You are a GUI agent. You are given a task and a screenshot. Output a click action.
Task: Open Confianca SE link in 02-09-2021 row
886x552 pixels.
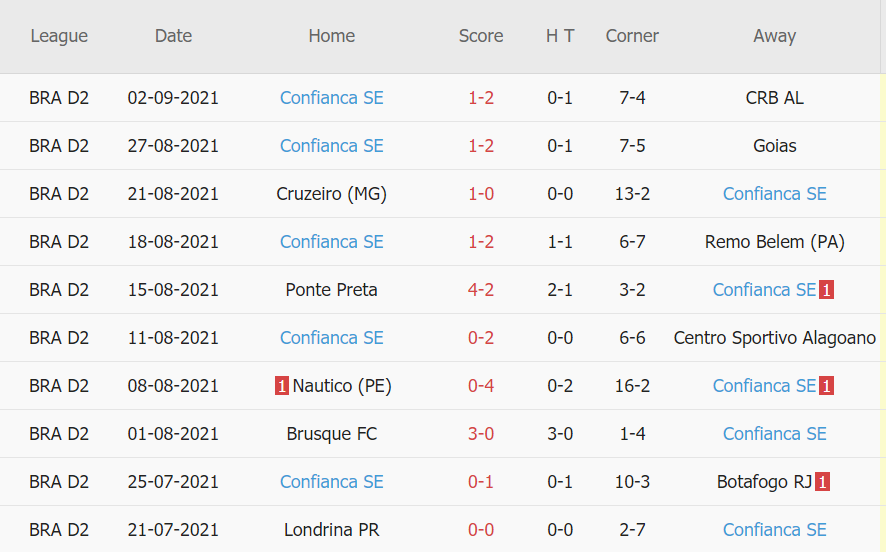pos(332,98)
